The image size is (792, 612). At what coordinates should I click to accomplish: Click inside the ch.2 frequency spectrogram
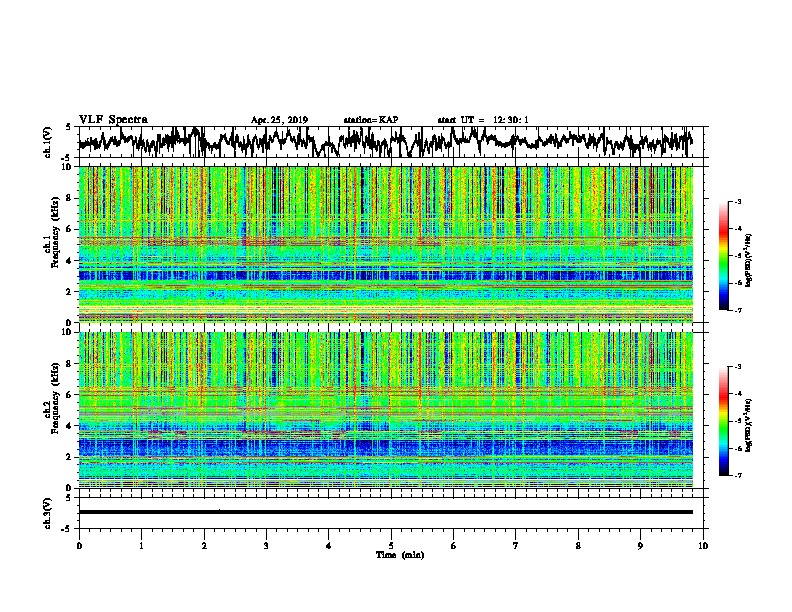click(x=385, y=410)
